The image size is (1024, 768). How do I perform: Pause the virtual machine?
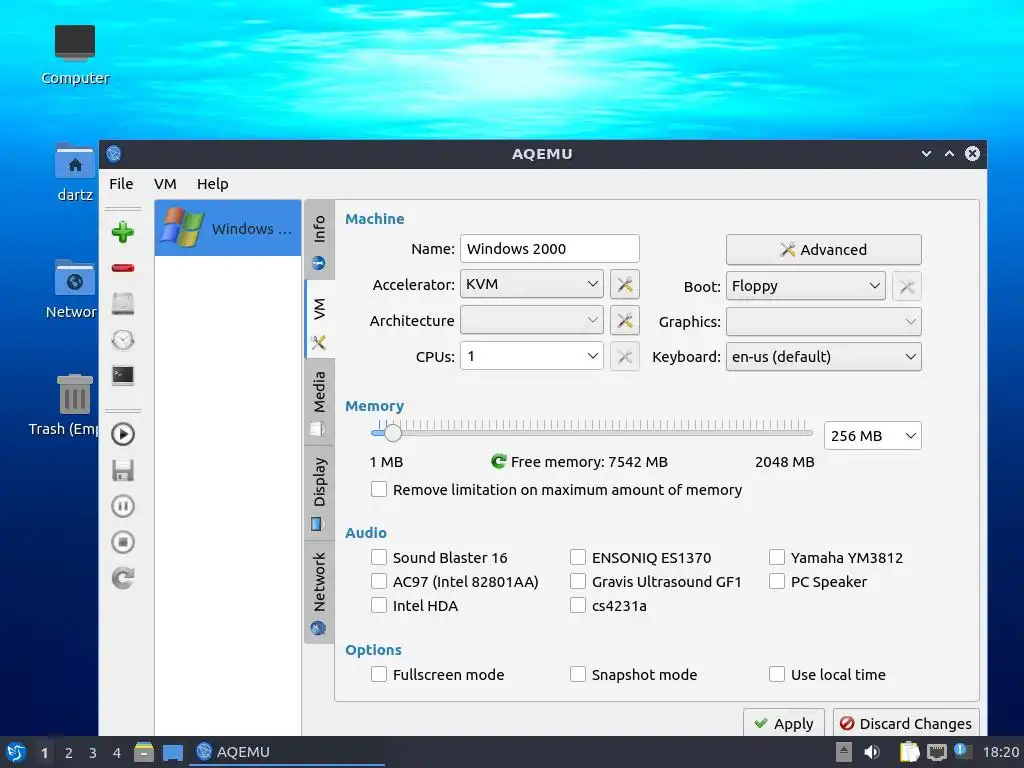point(123,506)
